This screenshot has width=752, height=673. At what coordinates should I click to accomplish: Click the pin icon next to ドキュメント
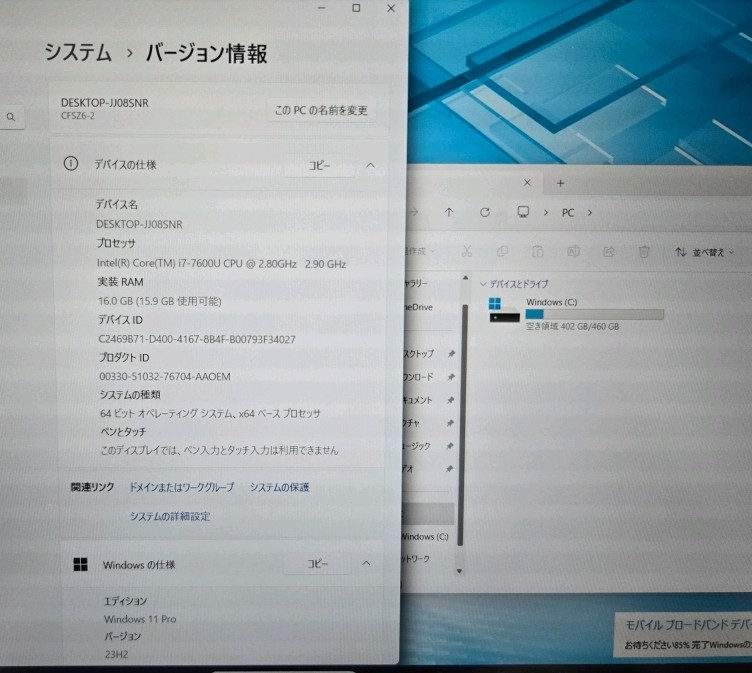coord(450,400)
